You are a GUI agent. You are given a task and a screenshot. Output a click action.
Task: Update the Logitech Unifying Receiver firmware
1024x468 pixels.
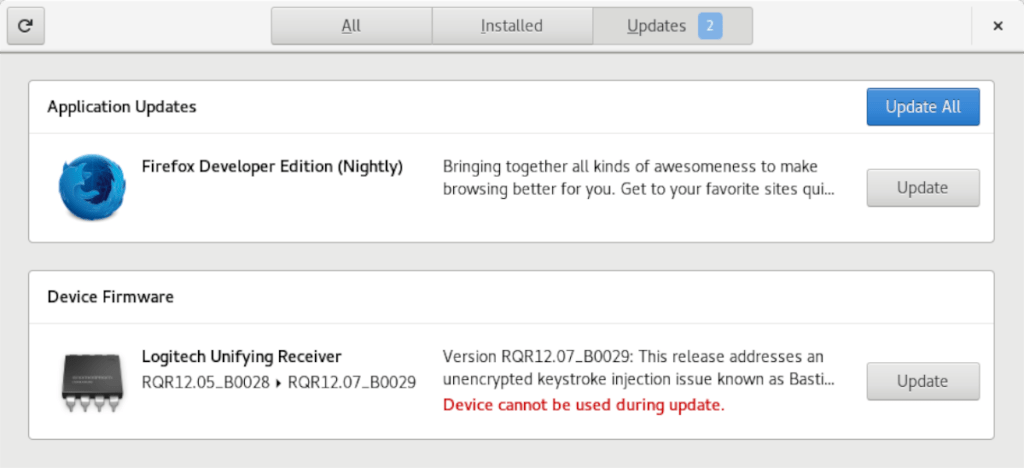pos(922,381)
